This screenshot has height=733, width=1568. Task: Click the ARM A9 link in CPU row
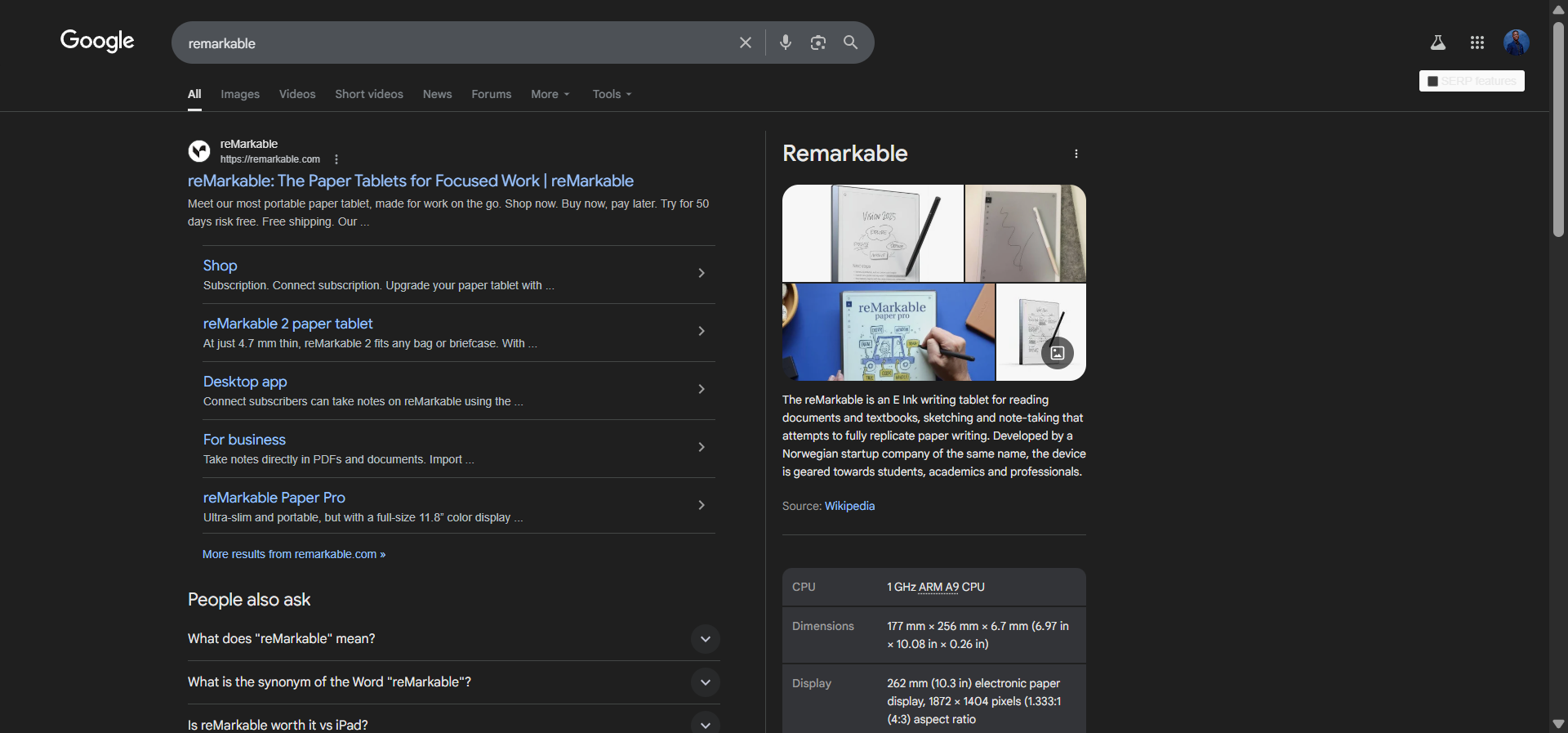tap(938, 587)
